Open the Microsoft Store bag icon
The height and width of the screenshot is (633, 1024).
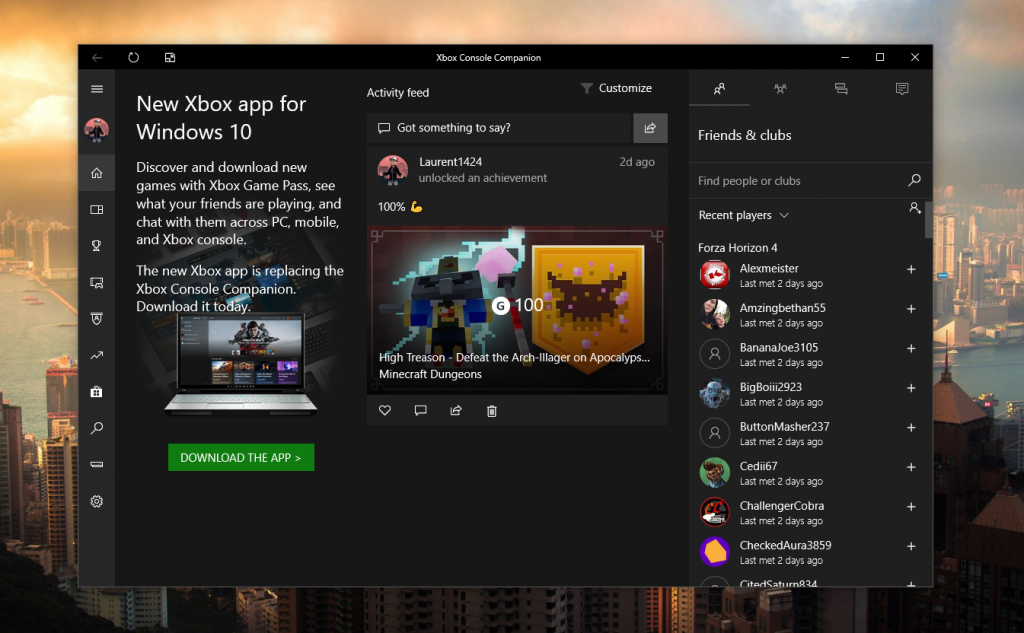tap(97, 391)
